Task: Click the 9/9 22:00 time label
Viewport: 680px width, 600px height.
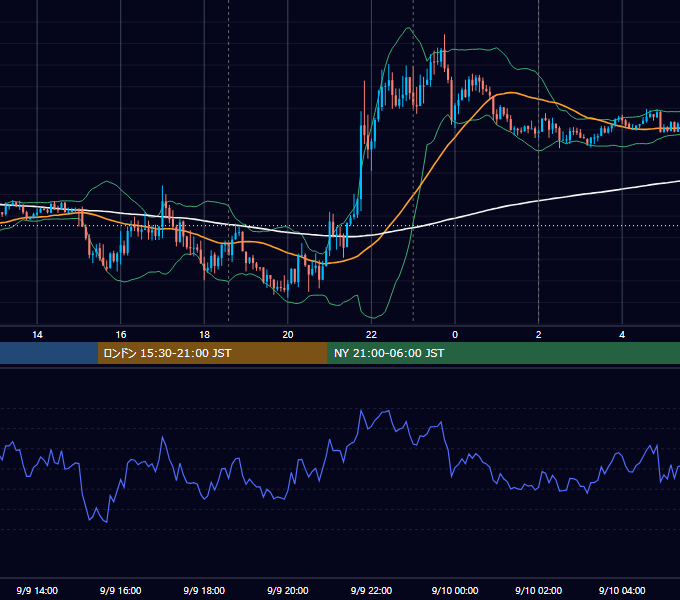Action: pyautogui.click(x=371, y=590)
